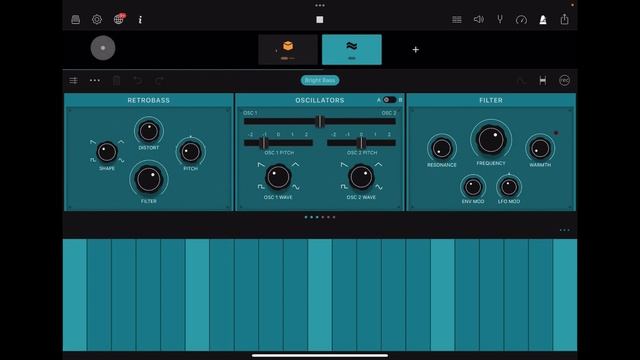Select triangle icon for OSC 2 WAVE
The height and width of the screenshot is (360, 640).
pyautogui.click(x=379, y=165)
